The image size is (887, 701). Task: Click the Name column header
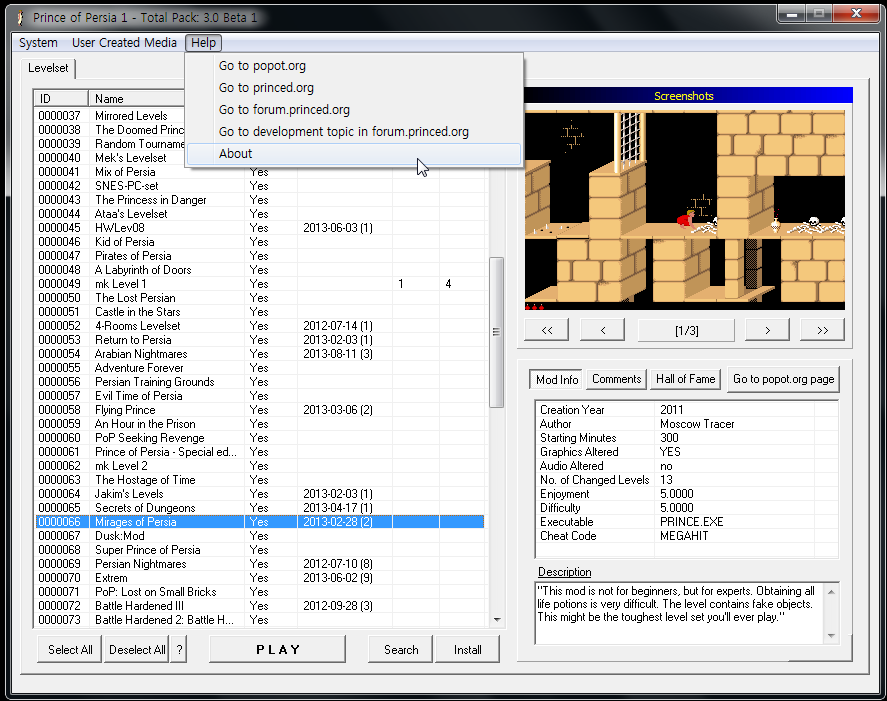point(137,98)
